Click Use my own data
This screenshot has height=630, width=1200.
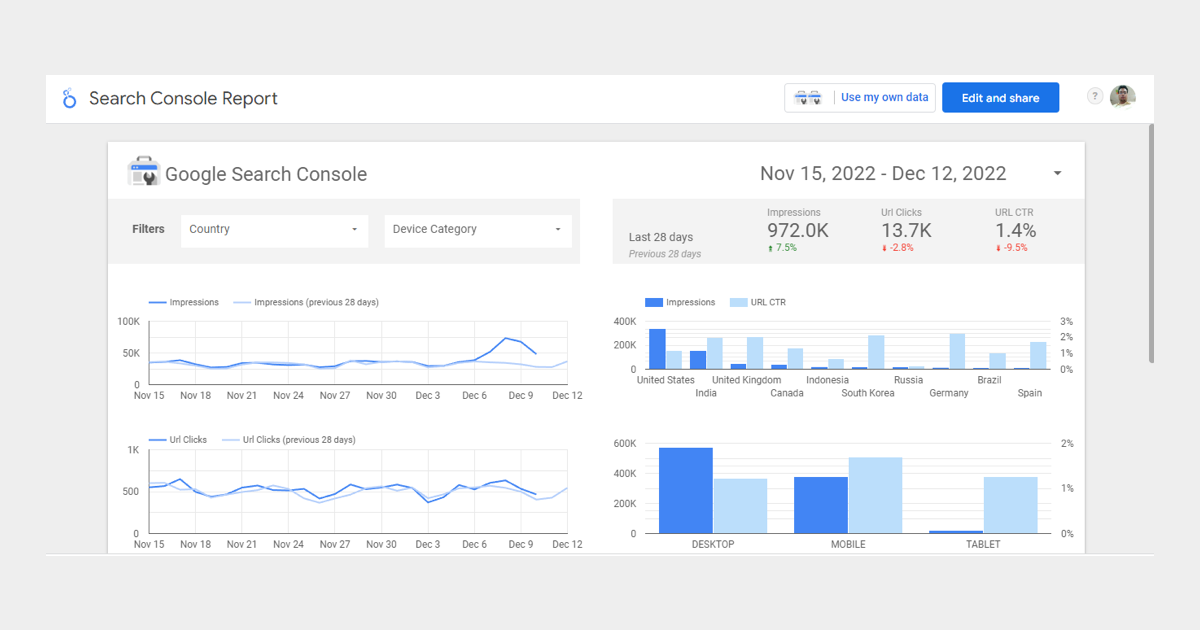point(884,98)
